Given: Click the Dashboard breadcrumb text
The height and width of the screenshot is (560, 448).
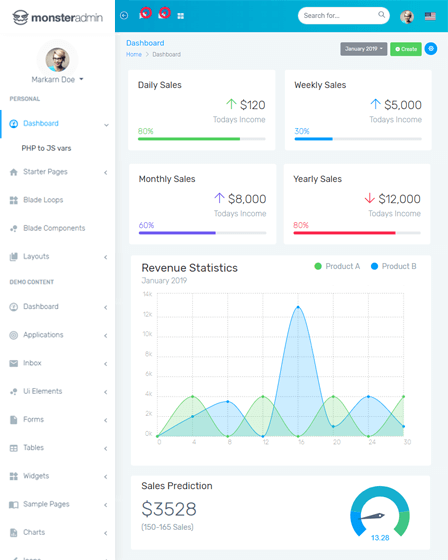Looking at the screenshot, I should 166,54.
